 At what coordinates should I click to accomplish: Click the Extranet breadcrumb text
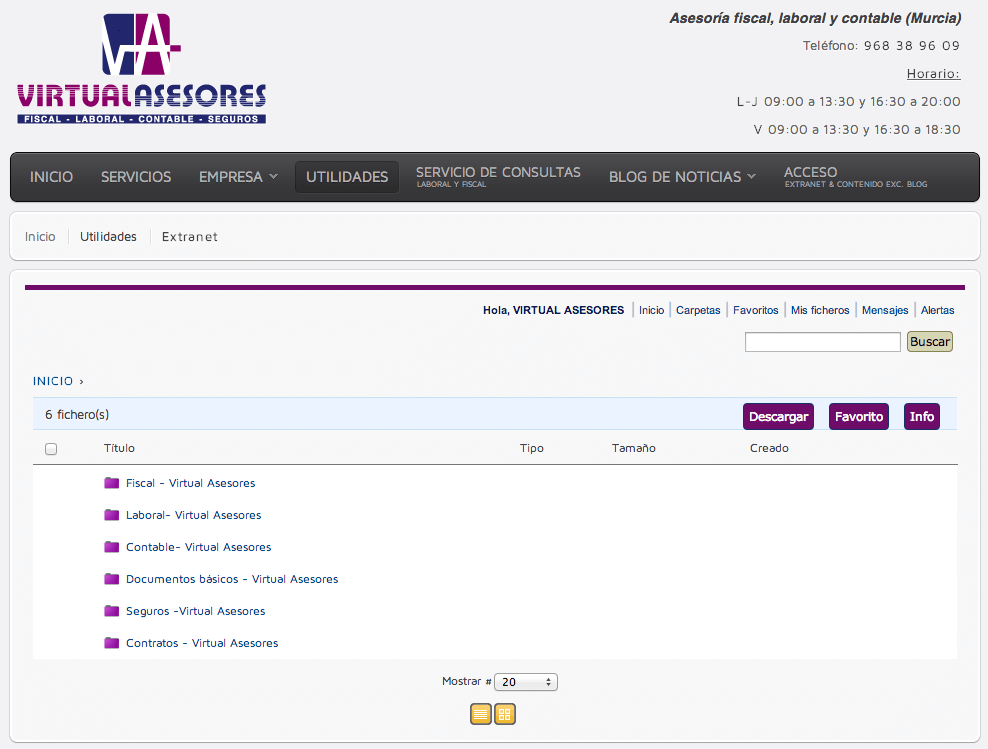coord(190,236)
